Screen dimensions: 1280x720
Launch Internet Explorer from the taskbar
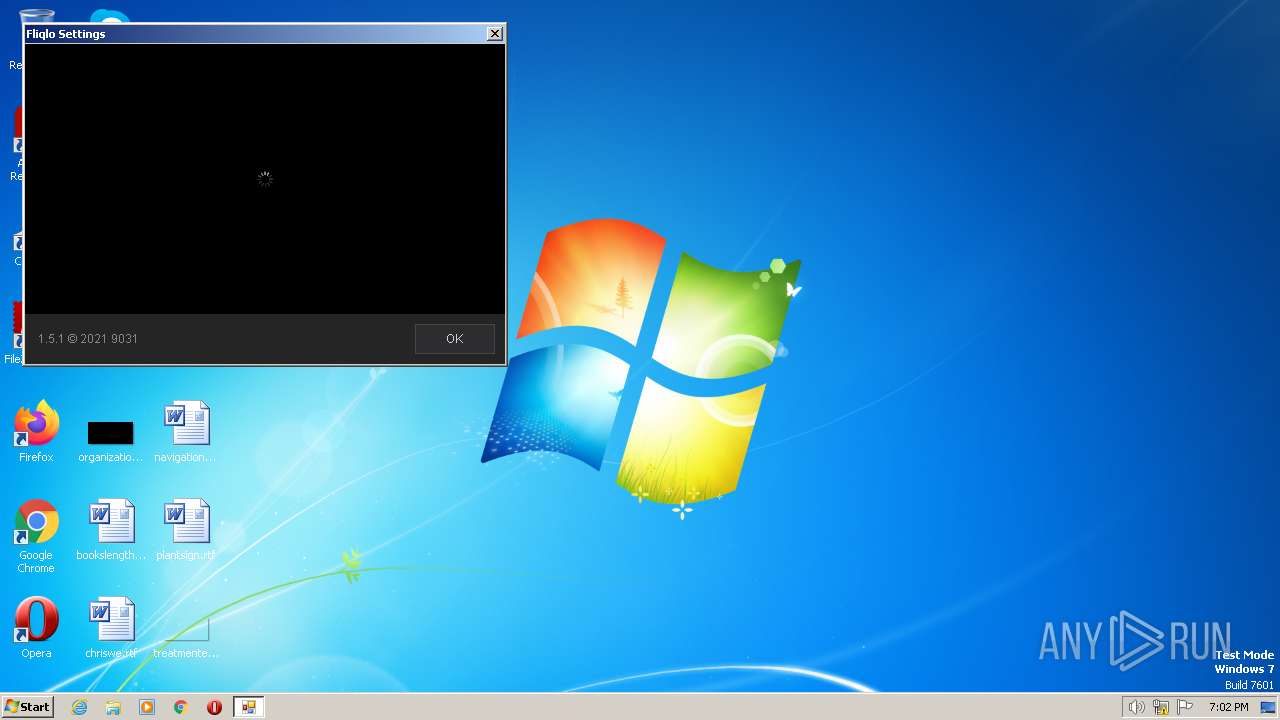click(x=80, y=707)
